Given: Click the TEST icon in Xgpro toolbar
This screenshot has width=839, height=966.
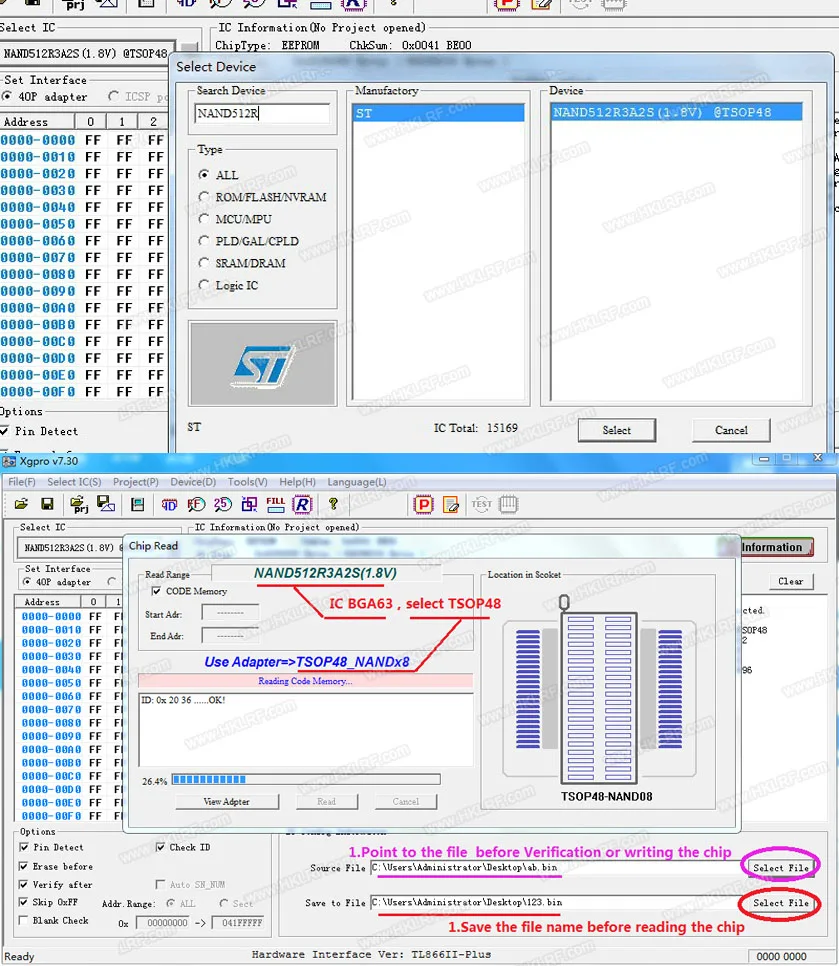Looking at the screenshot, I should click(x=482, y=505).
